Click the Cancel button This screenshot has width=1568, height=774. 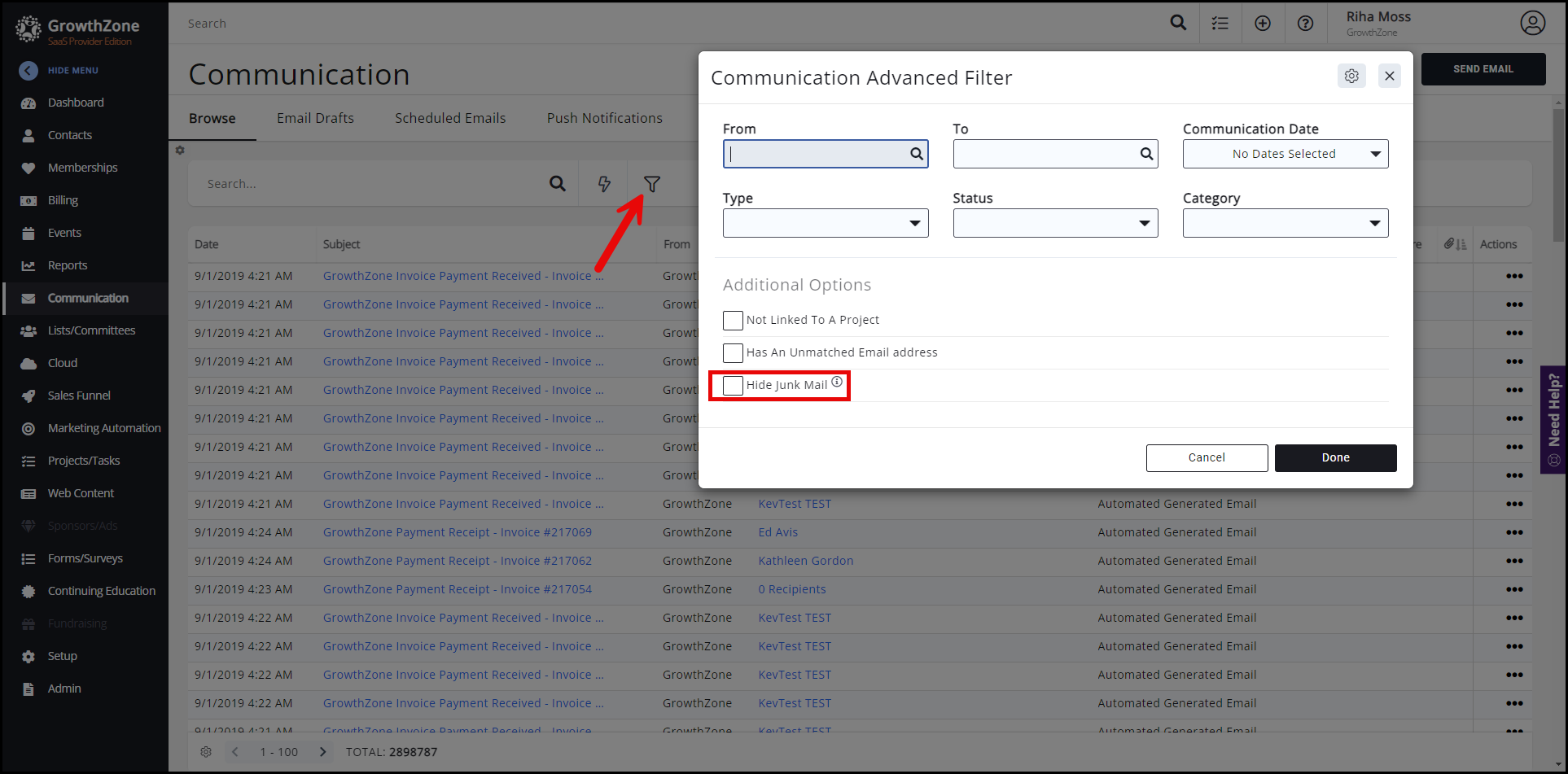[1207, 458]
